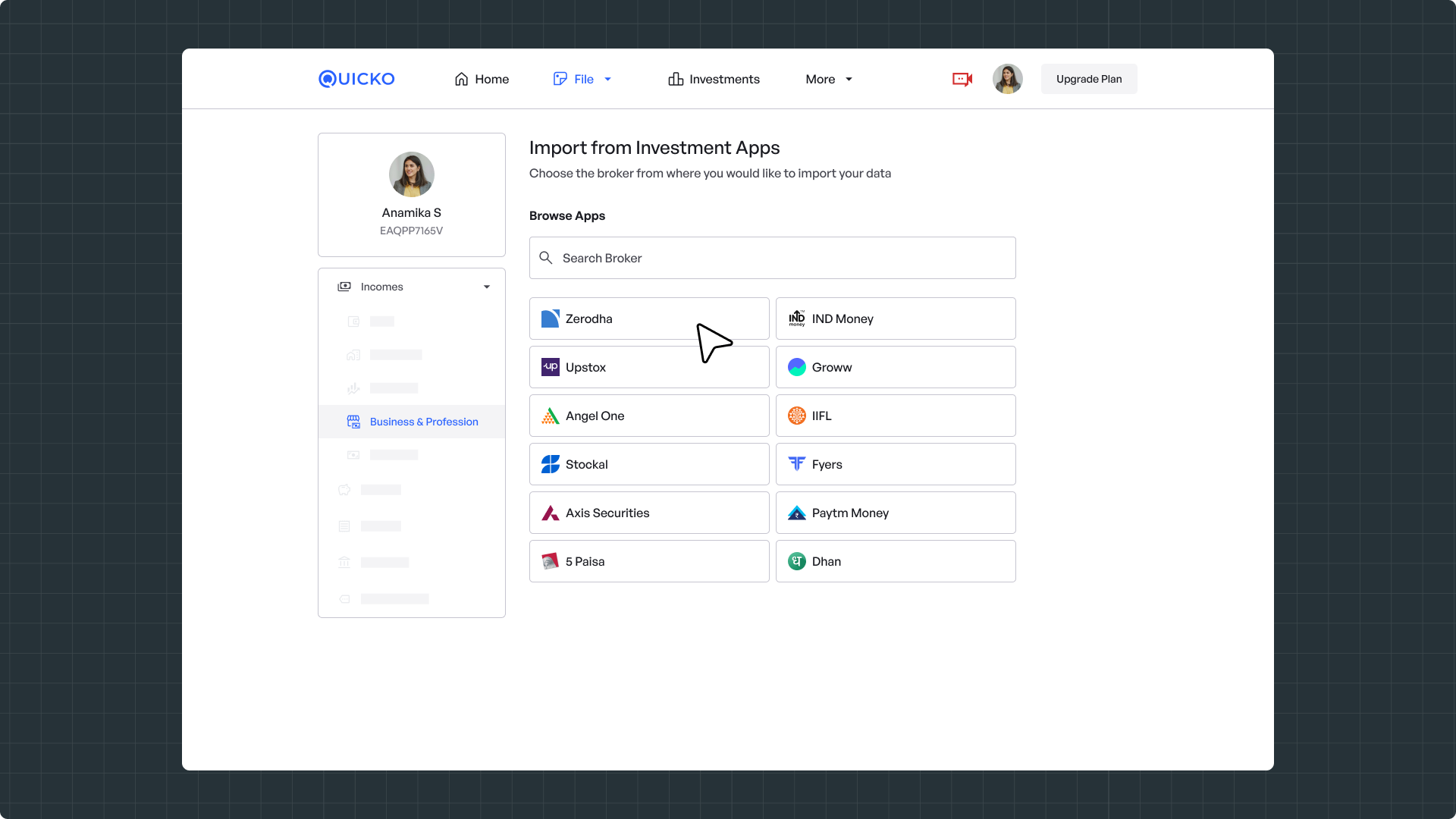Click the Axis Securities logo icon
The height and width of the screenshot is (819, 1456).
(551, 513)
